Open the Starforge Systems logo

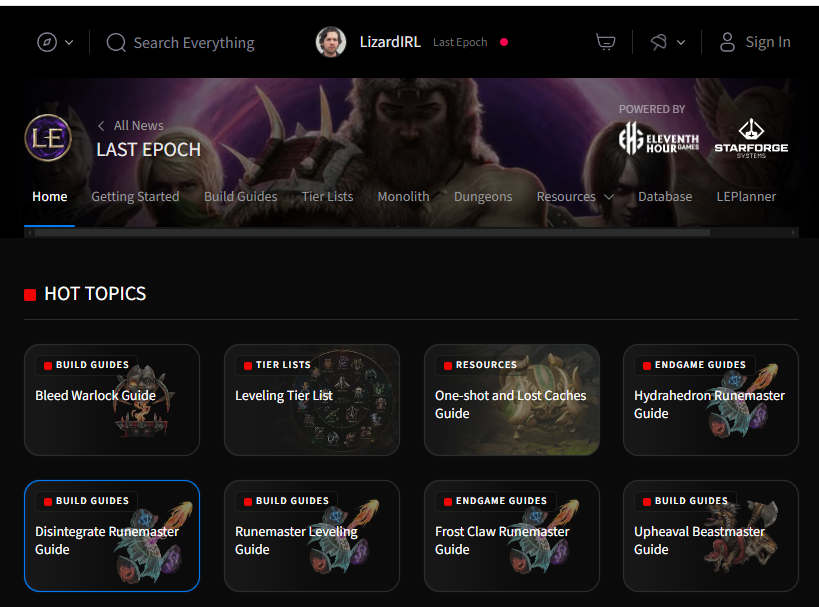tap(751, 138)
